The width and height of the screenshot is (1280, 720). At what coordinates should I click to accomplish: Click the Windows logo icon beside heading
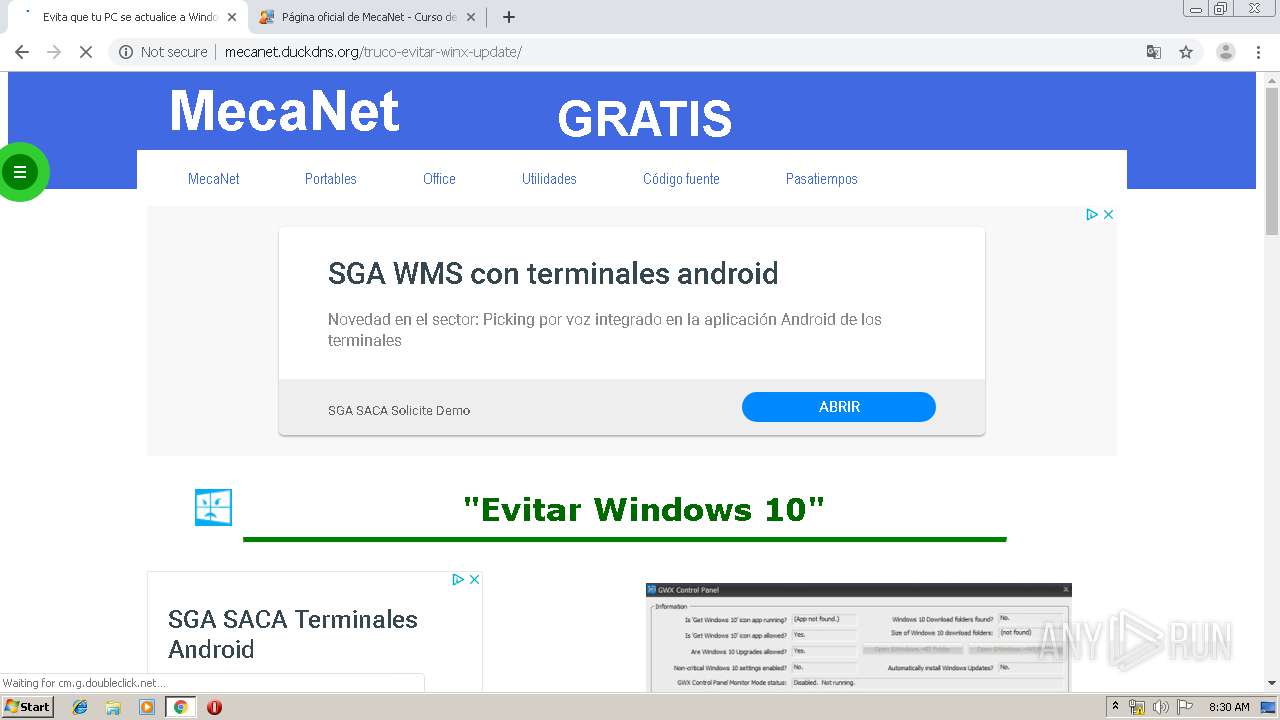pyautogui.click(x=213, y=507)
